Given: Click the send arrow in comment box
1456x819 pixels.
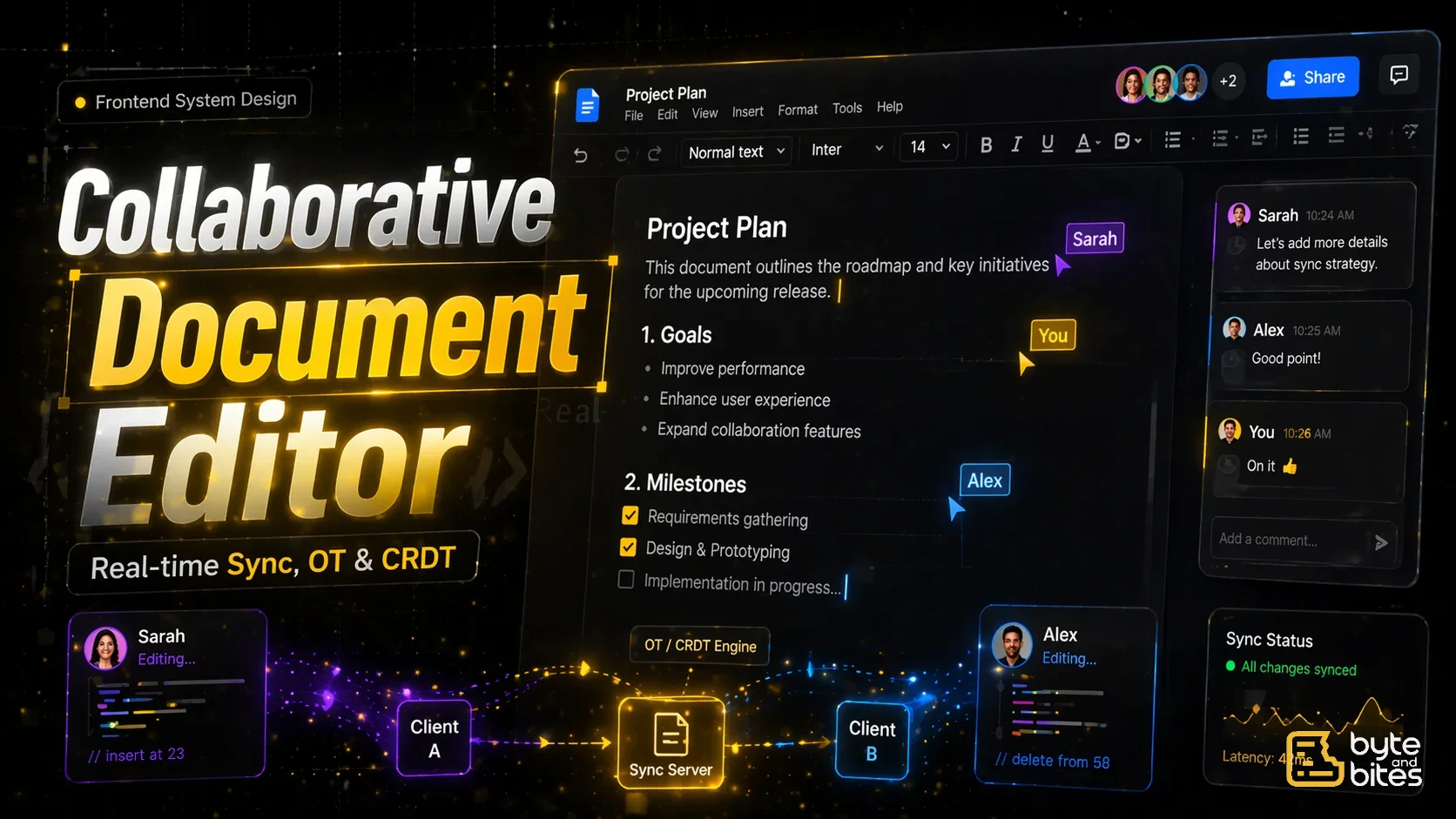Looking at the screenshot, I should coord(1381,543).
